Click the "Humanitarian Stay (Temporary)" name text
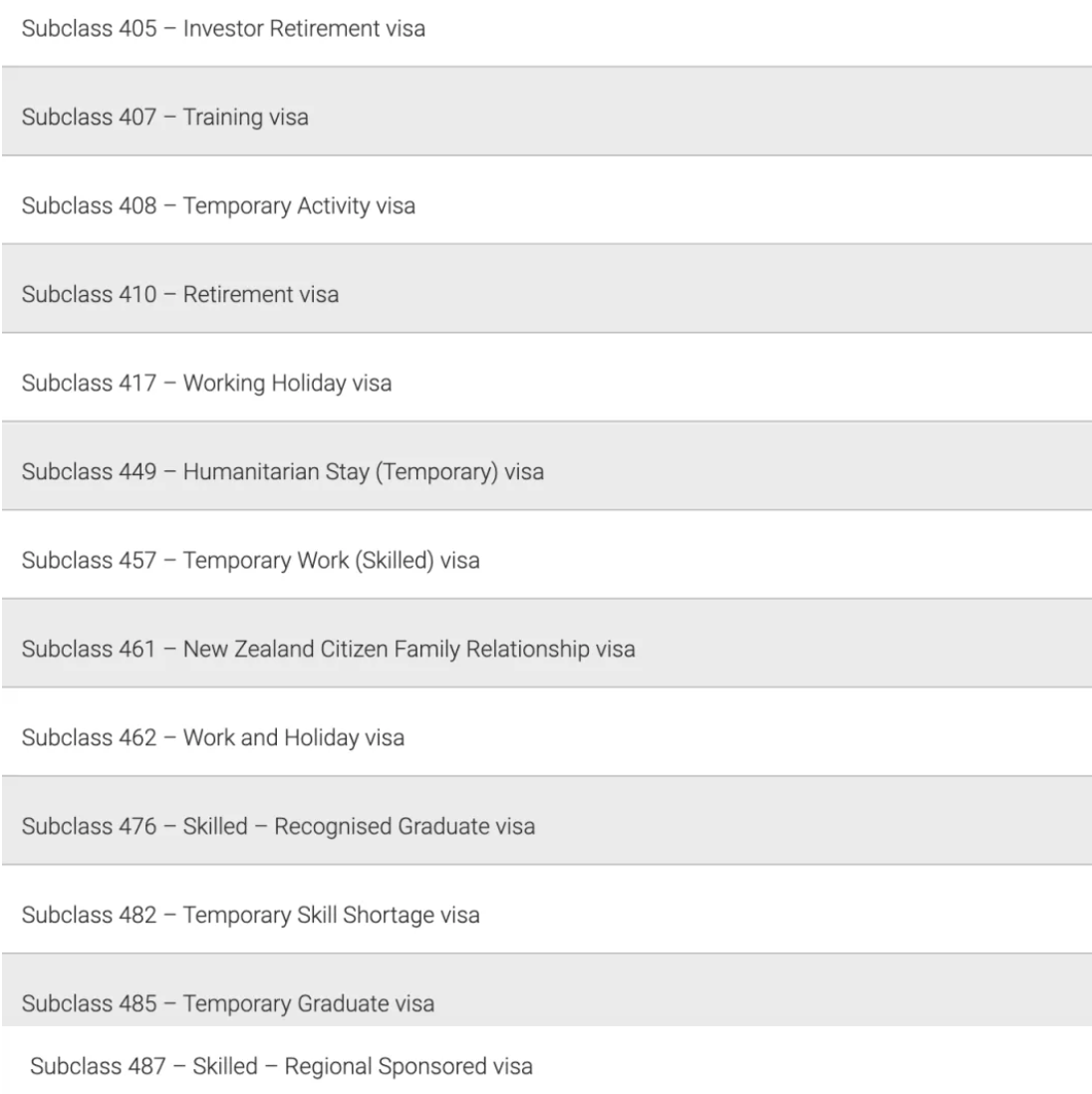1092x1094 pixels. (341, 472)
